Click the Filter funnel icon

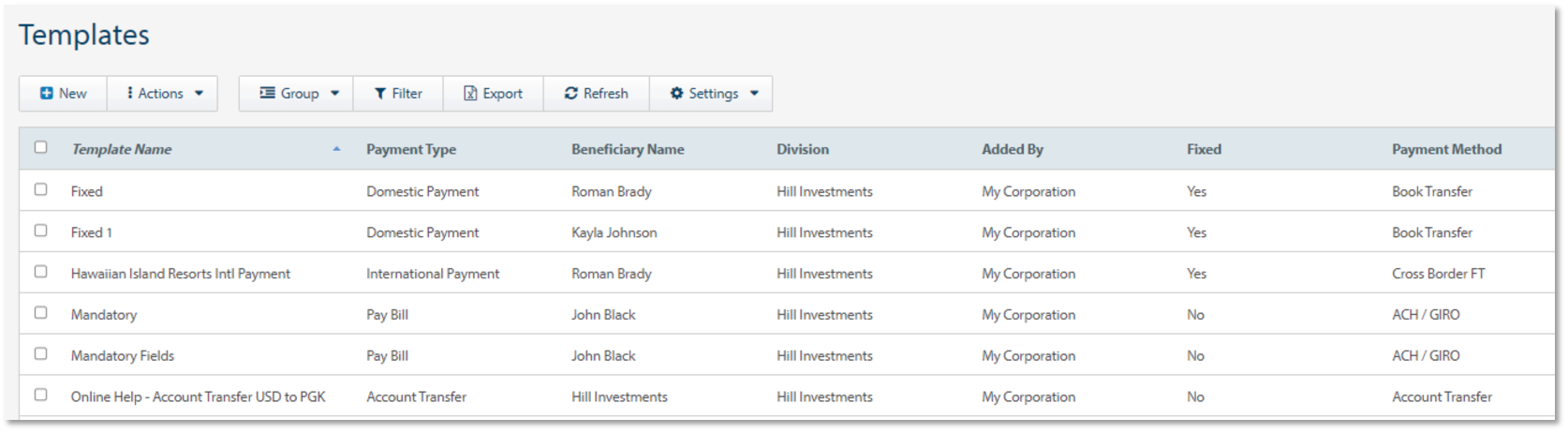pos(380,94)
